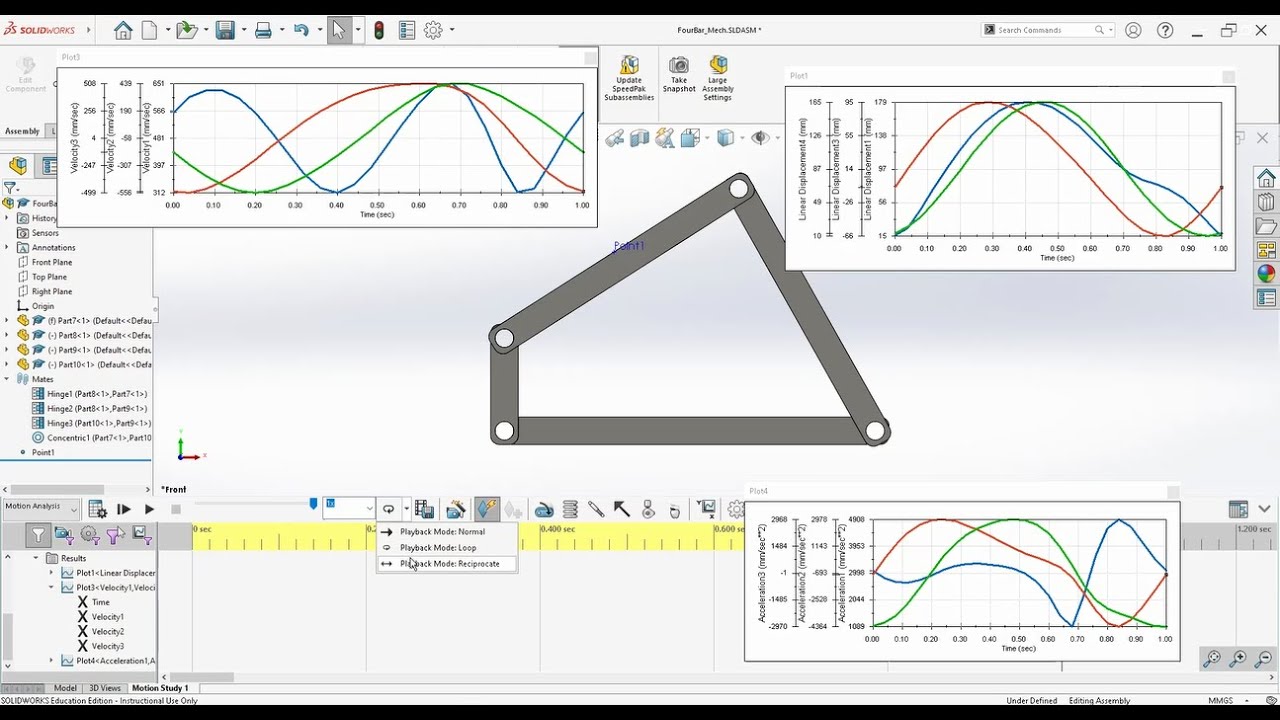The width and height of the screenshot is (1280, 720).
Task: Open Large Assembly Settings
Action: [718, 78]
